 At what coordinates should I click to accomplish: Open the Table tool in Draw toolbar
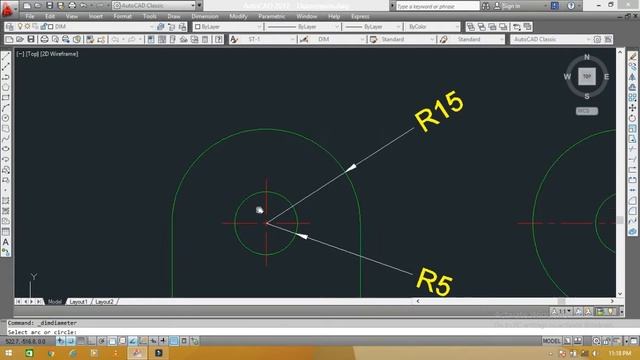click(6, 231)
